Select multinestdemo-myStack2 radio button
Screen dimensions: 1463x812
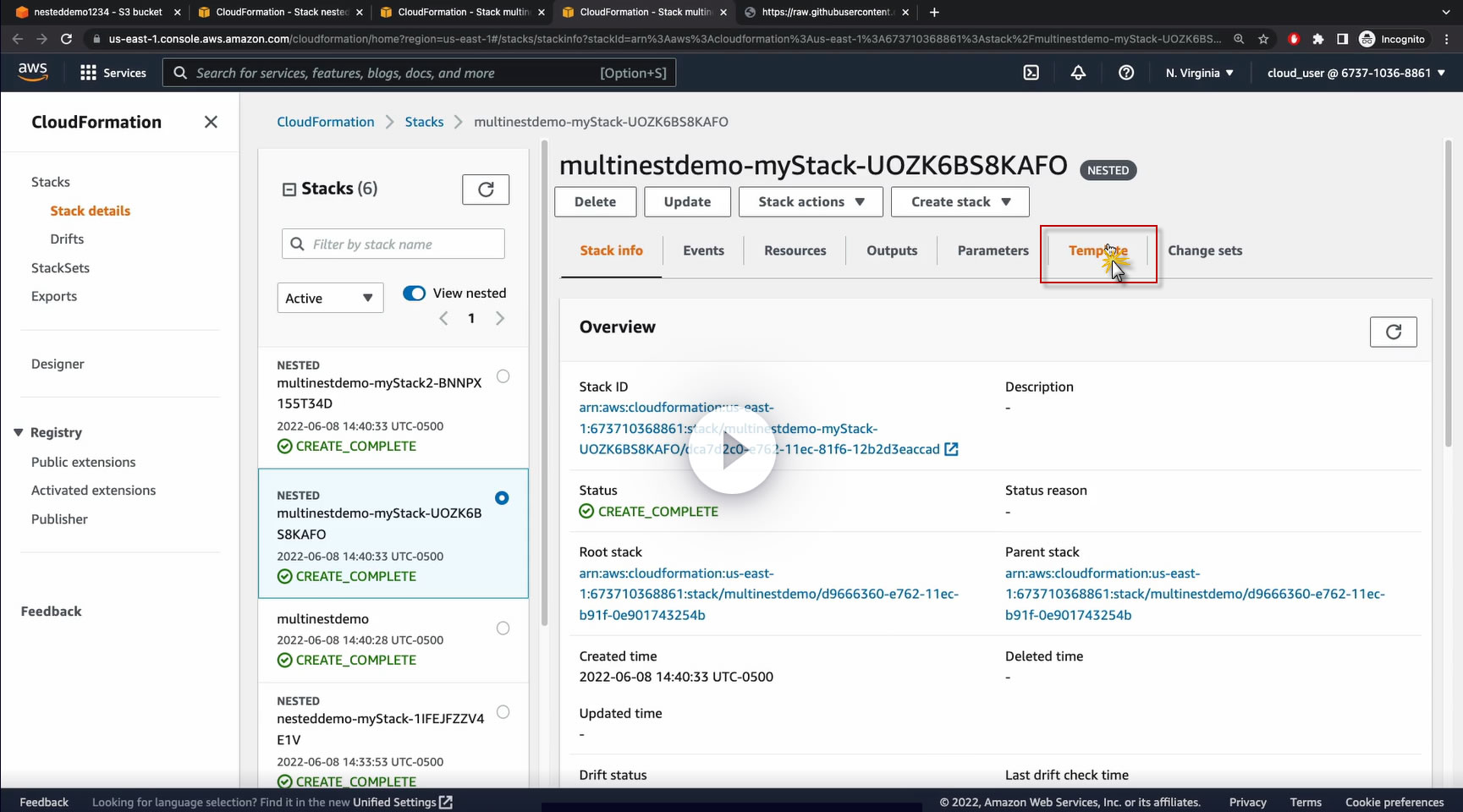503,376
